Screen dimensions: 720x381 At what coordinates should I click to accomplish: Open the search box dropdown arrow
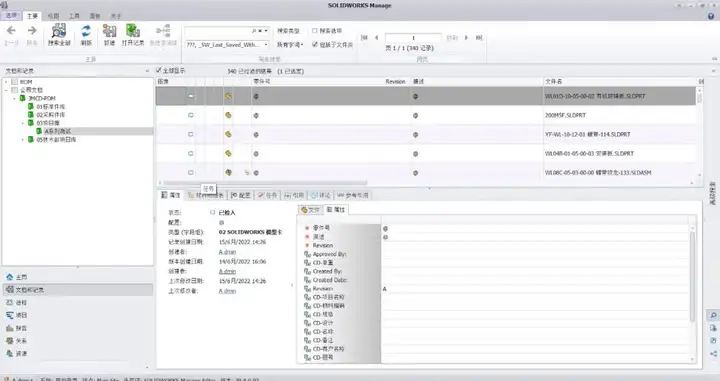266,31
